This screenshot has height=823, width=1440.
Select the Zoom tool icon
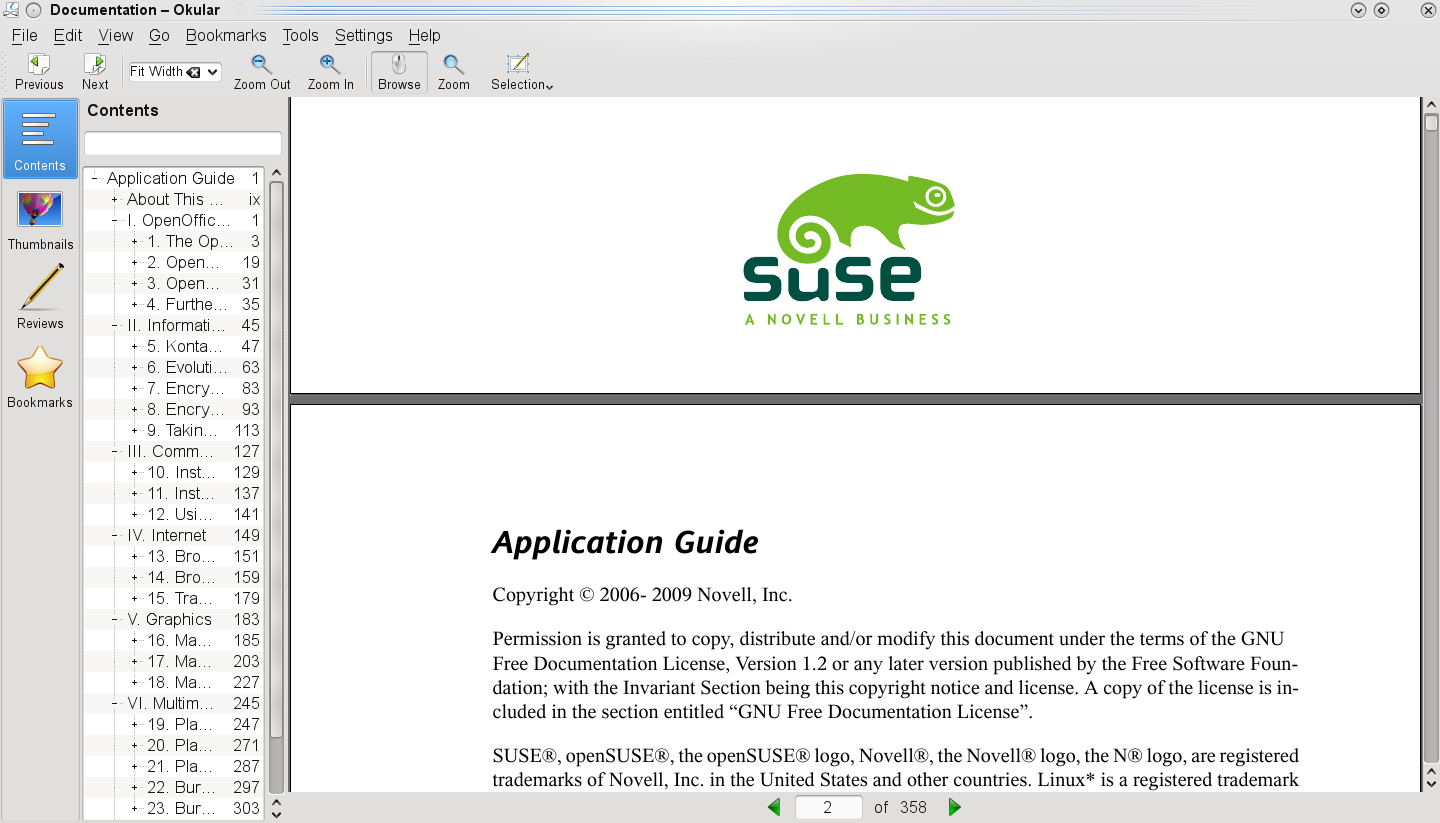[x=453, y=66]
